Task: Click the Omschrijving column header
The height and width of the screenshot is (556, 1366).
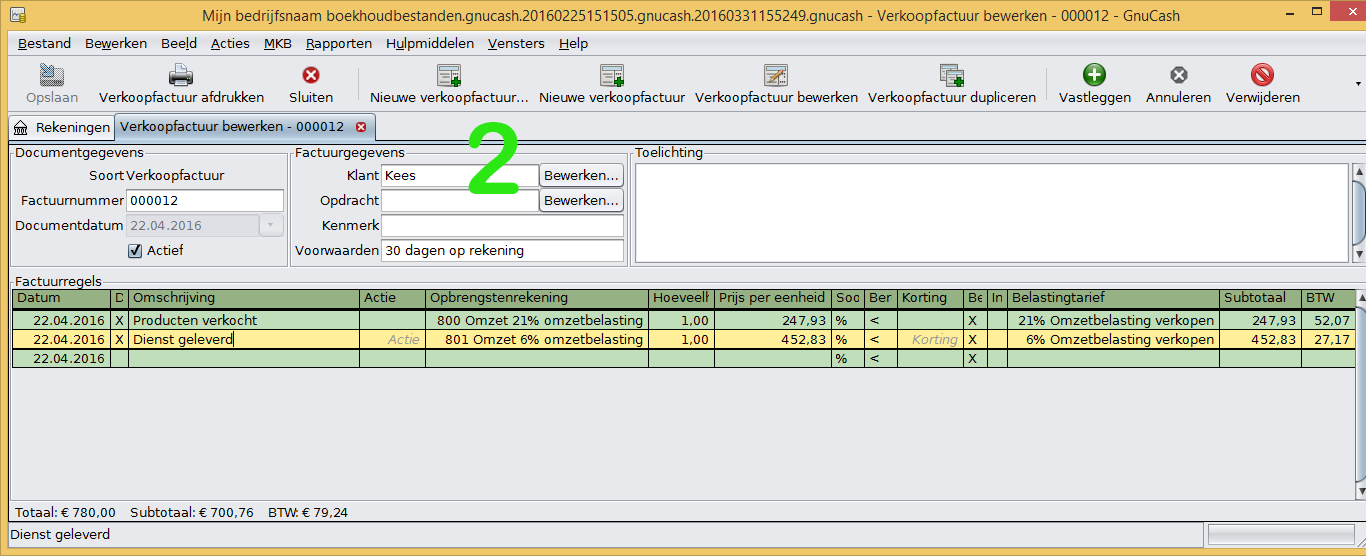Action: [x=244, y=298]
